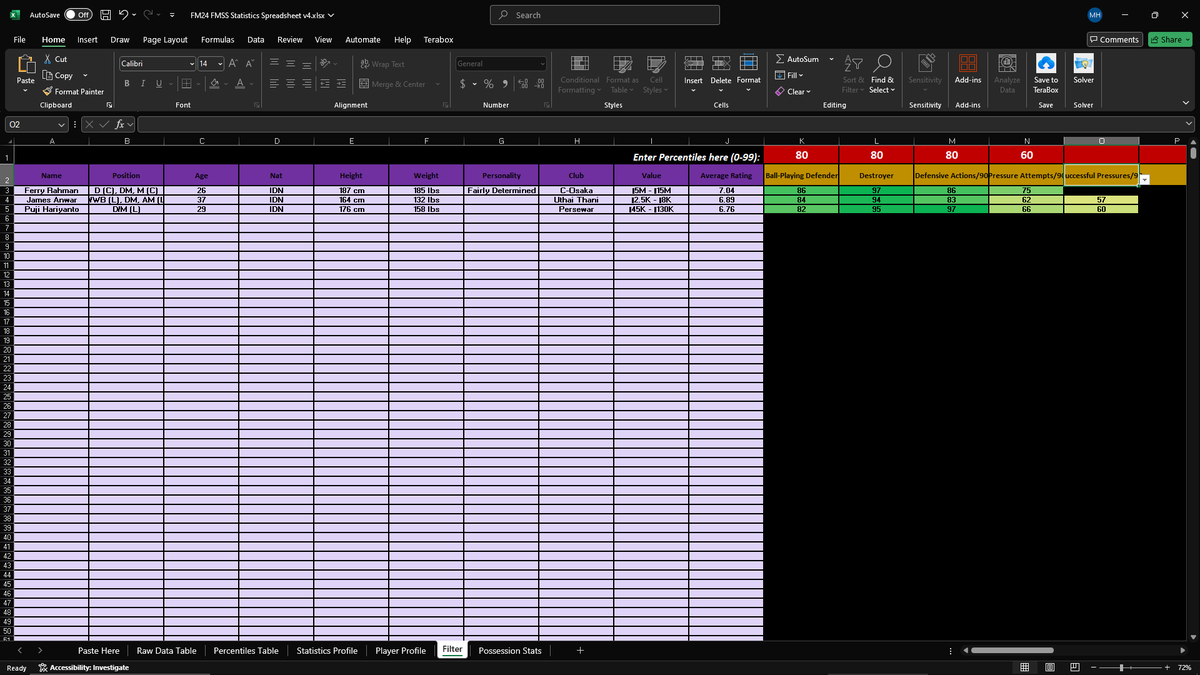Open the filter dropdown on the Successful Pressures column

pos(1144,179)
